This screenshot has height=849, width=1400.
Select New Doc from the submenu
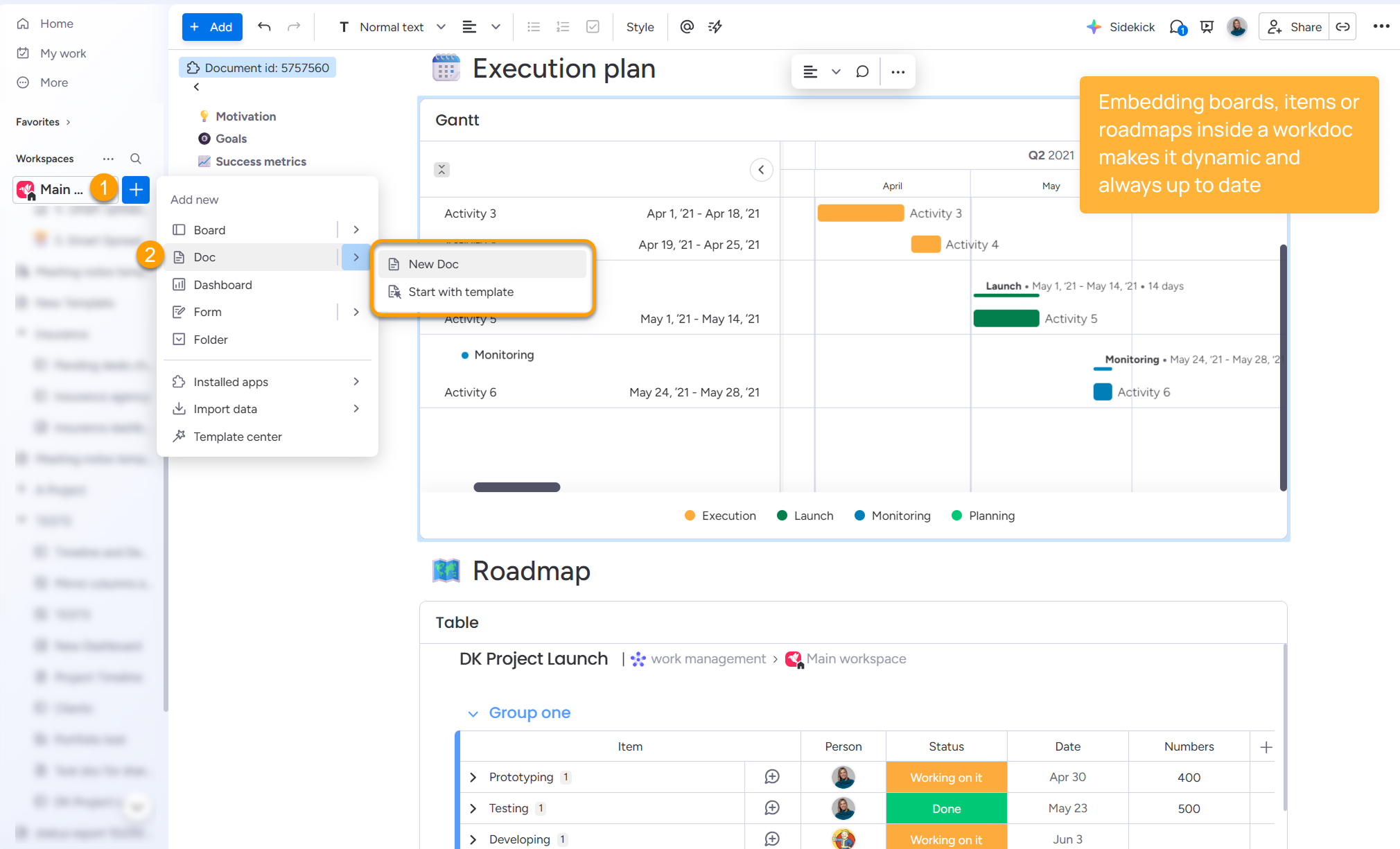pos(433,264)
